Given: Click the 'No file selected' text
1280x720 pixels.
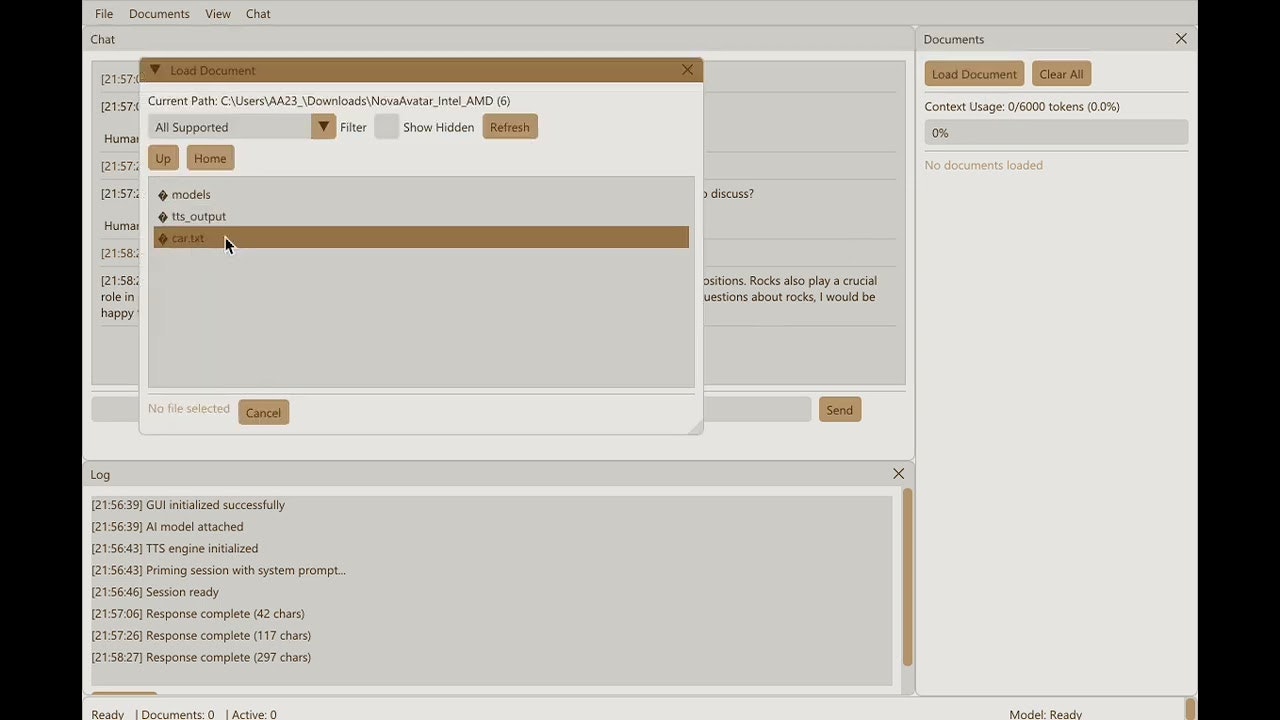Looking at the screenshot, I should [189, 408].
